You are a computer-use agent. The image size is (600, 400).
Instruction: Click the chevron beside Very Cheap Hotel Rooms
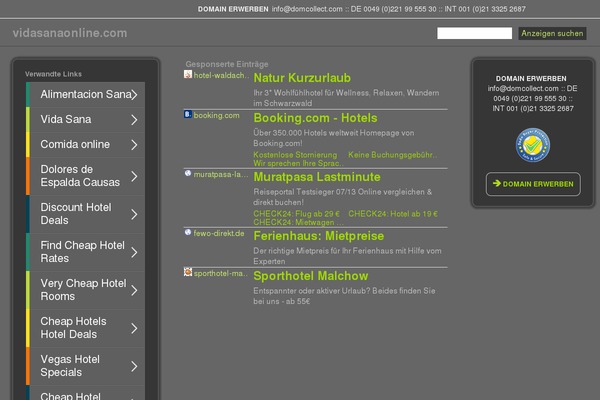pyautogui.click(x=134, y=291)
